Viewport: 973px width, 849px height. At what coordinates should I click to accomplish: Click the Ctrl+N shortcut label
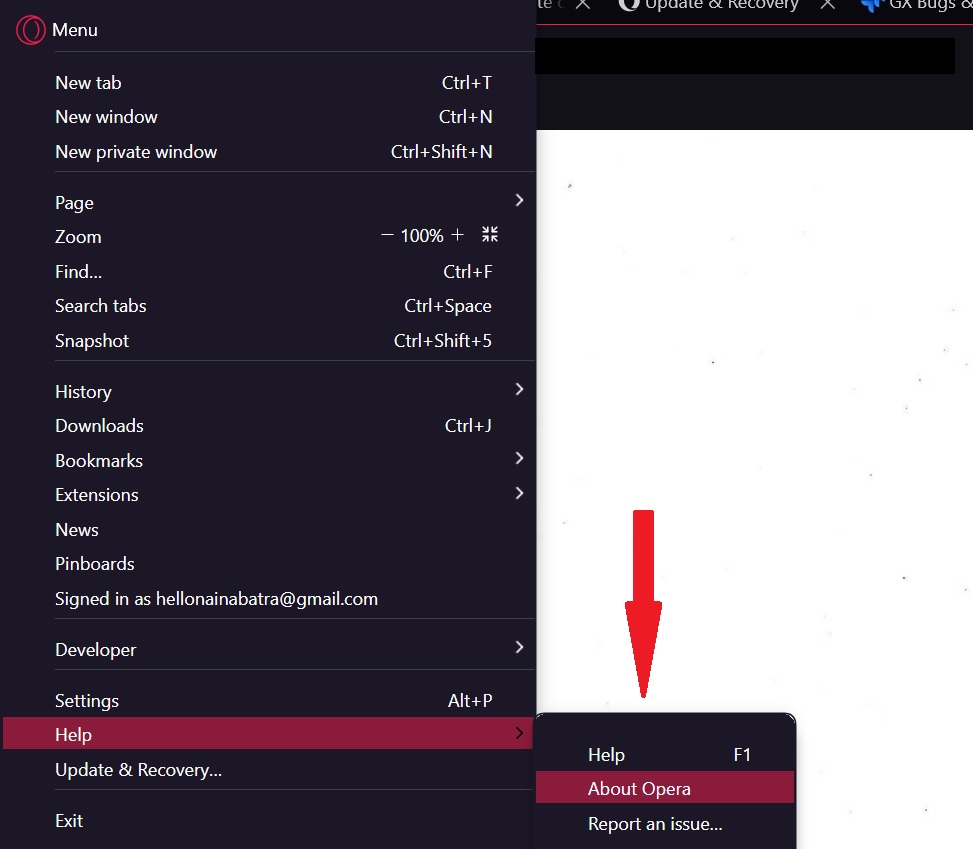(465, 117)
